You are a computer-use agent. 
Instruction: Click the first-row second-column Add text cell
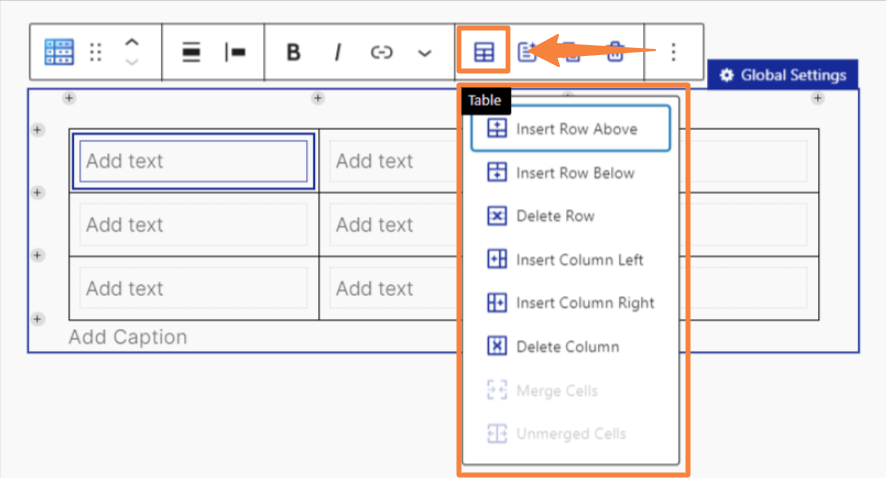[388, 161]
